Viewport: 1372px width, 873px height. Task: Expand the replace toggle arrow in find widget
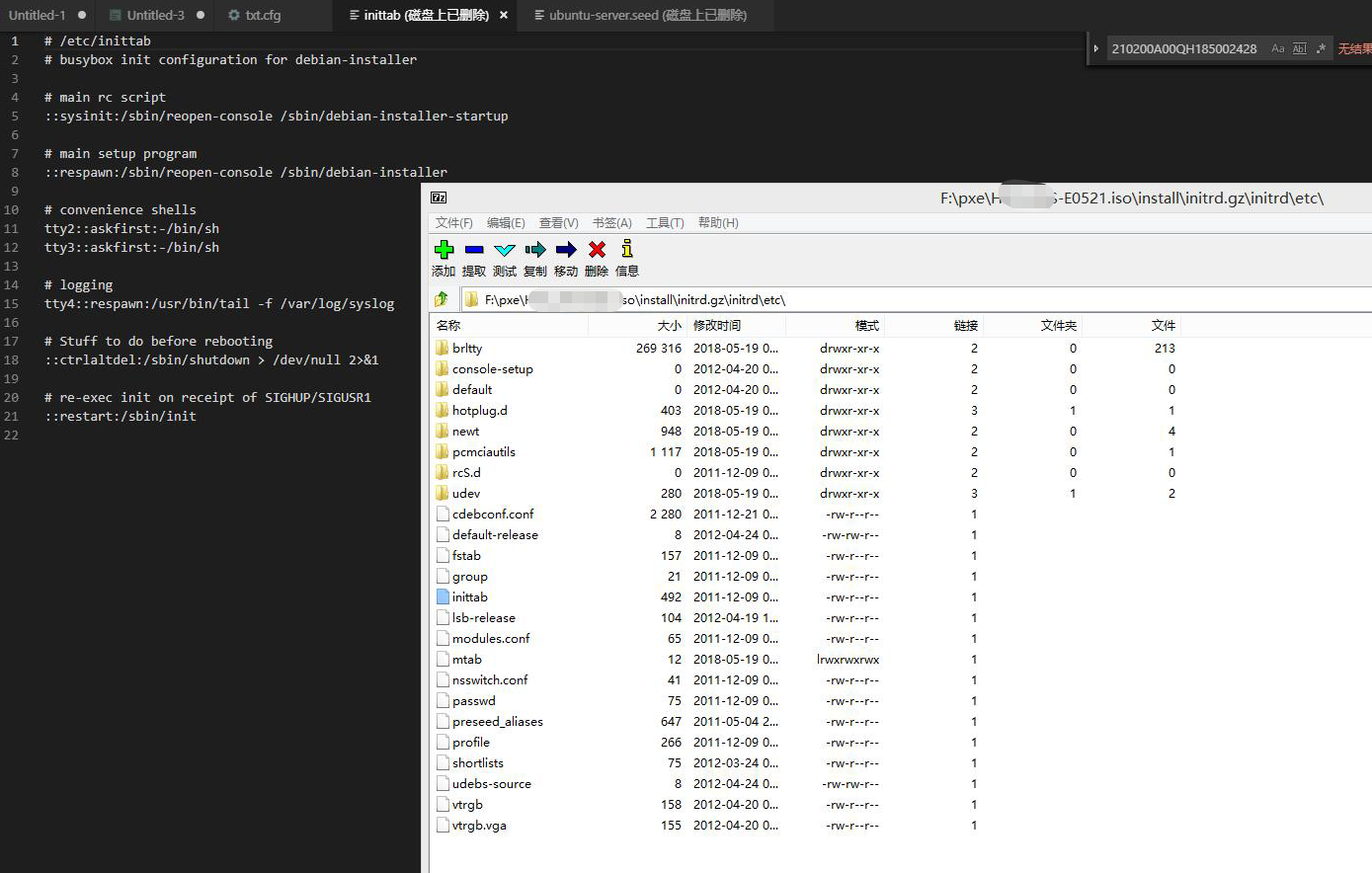point(1095,48)
